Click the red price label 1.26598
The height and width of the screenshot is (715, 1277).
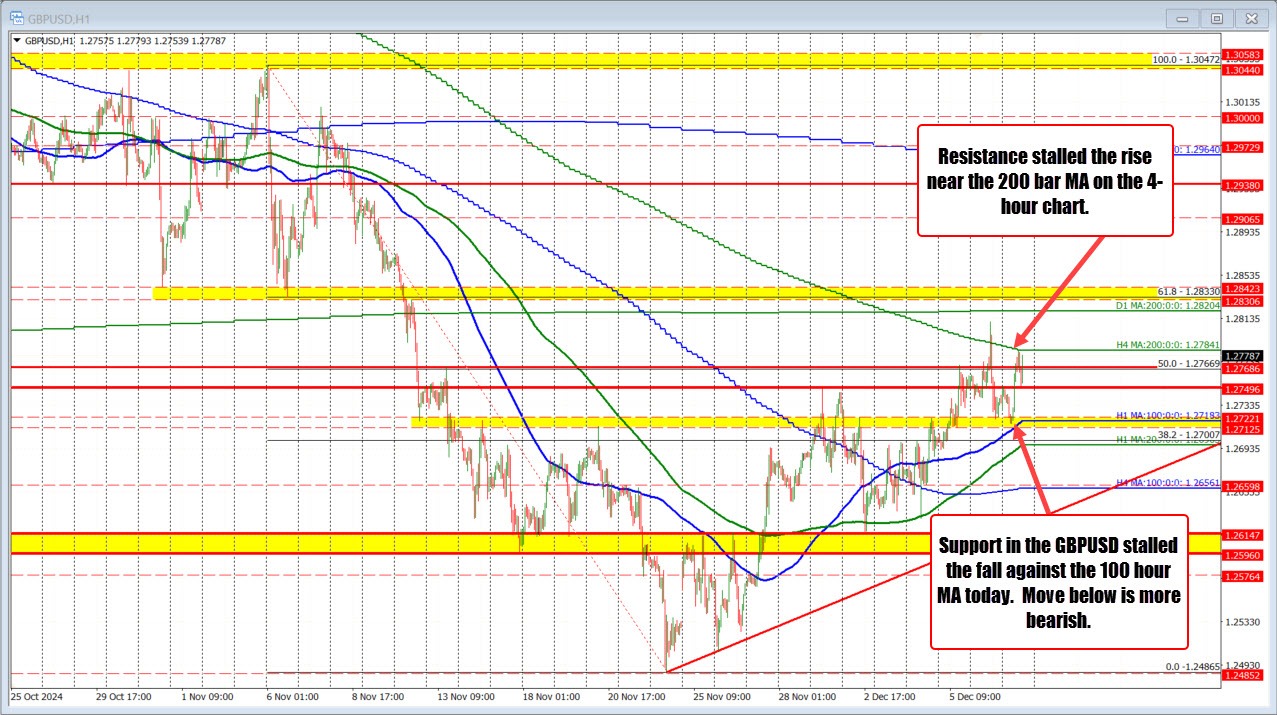(x=1244, y=486)
